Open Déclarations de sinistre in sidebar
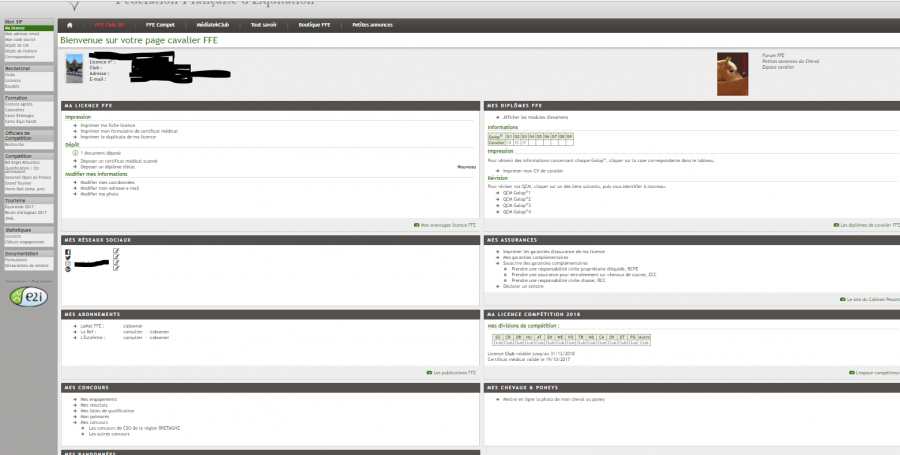This screenshot has width=900, height=455. coord(27,266)
